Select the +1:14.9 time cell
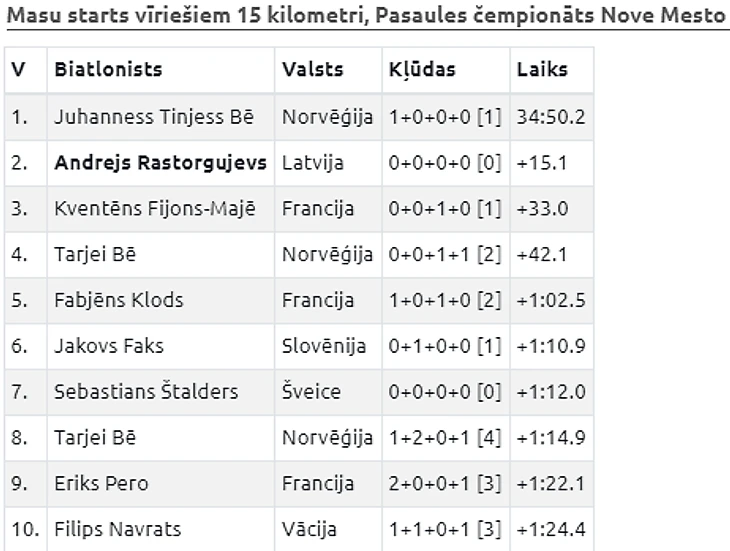The width and height of the screenshot is (730, 551). point(550,438)
